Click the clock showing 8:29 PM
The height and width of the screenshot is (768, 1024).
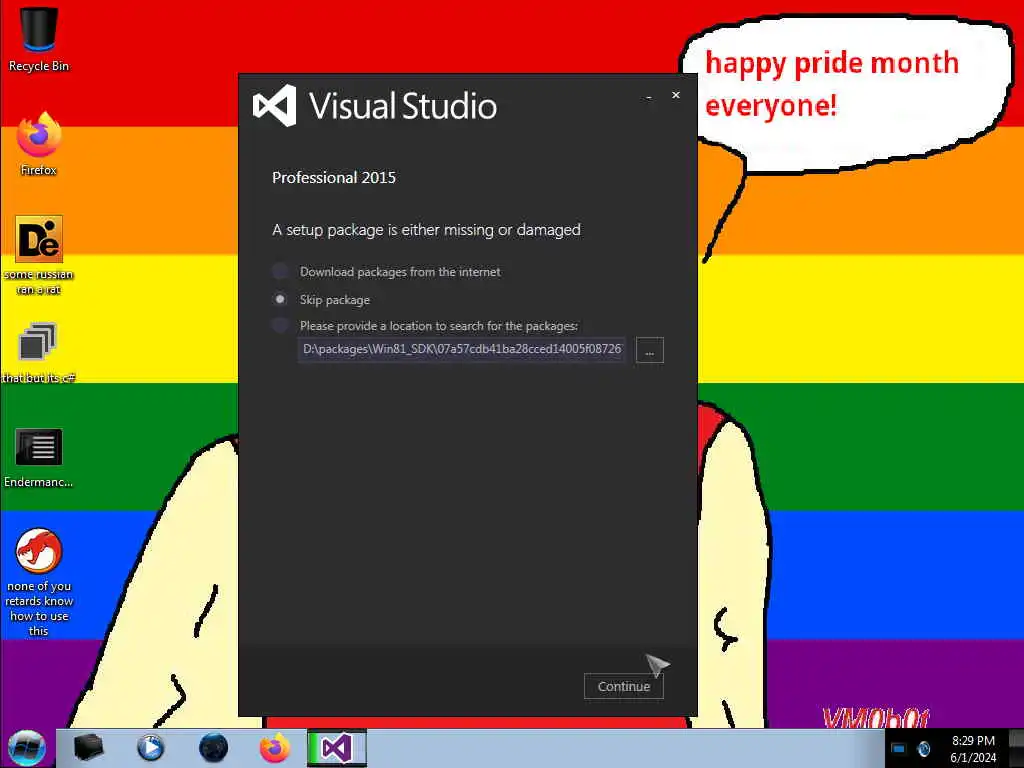(973, 741)
